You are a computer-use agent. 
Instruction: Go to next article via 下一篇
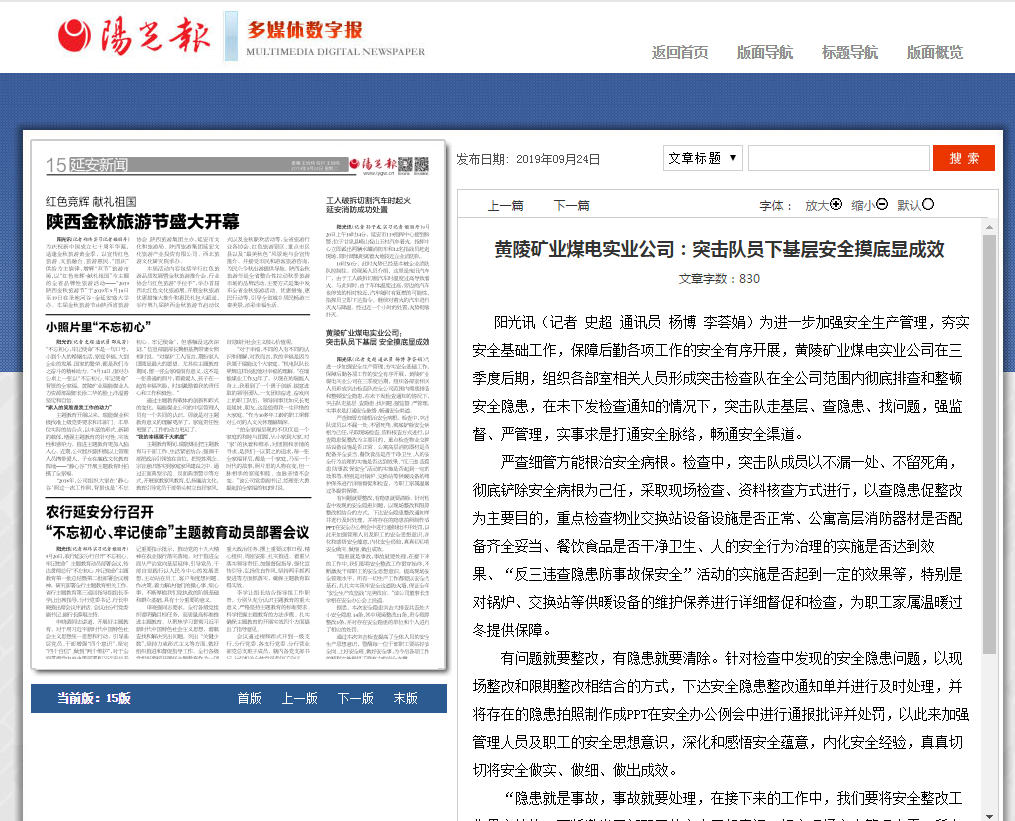point(572,206)
